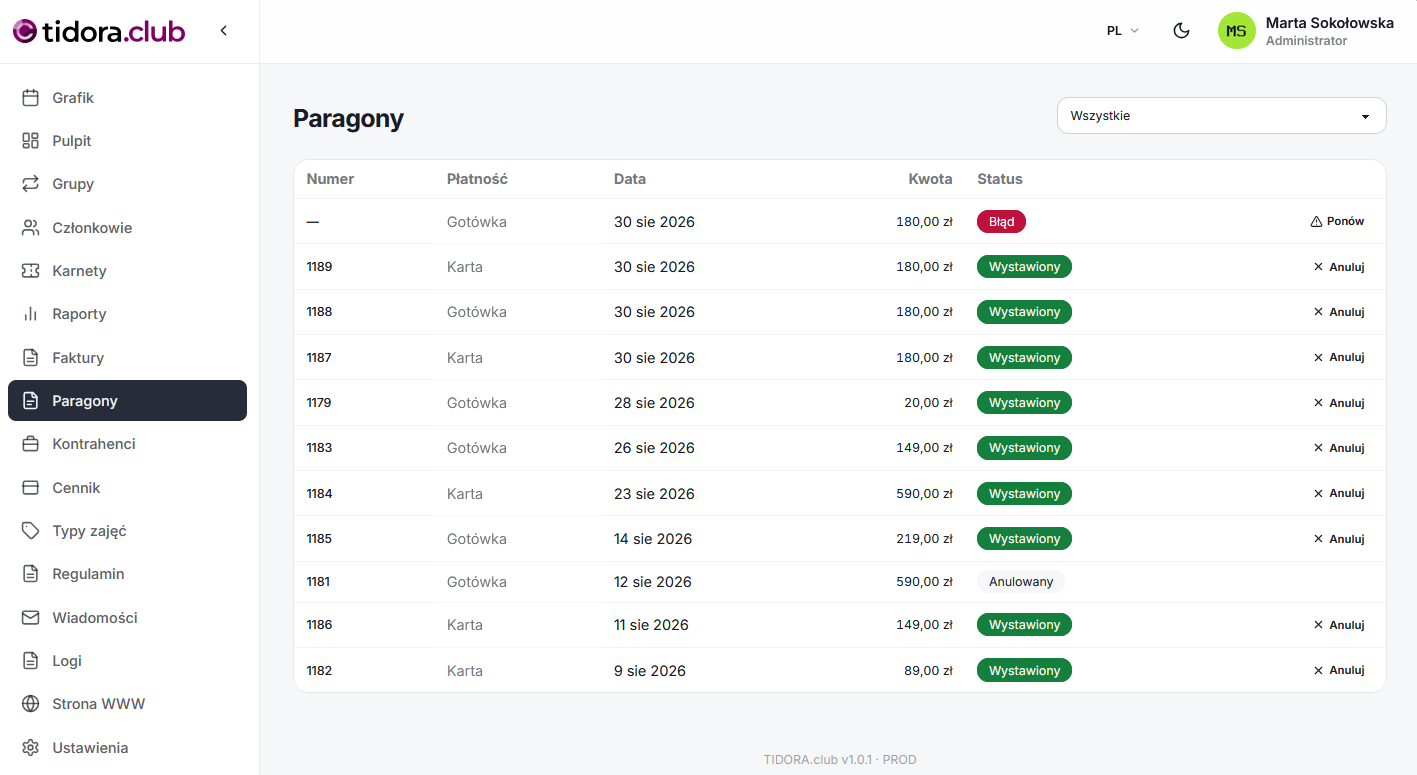Screen dimensions: 1417x775
Task: Open Ustawienia via its gear icon
Action: (31, 748)
